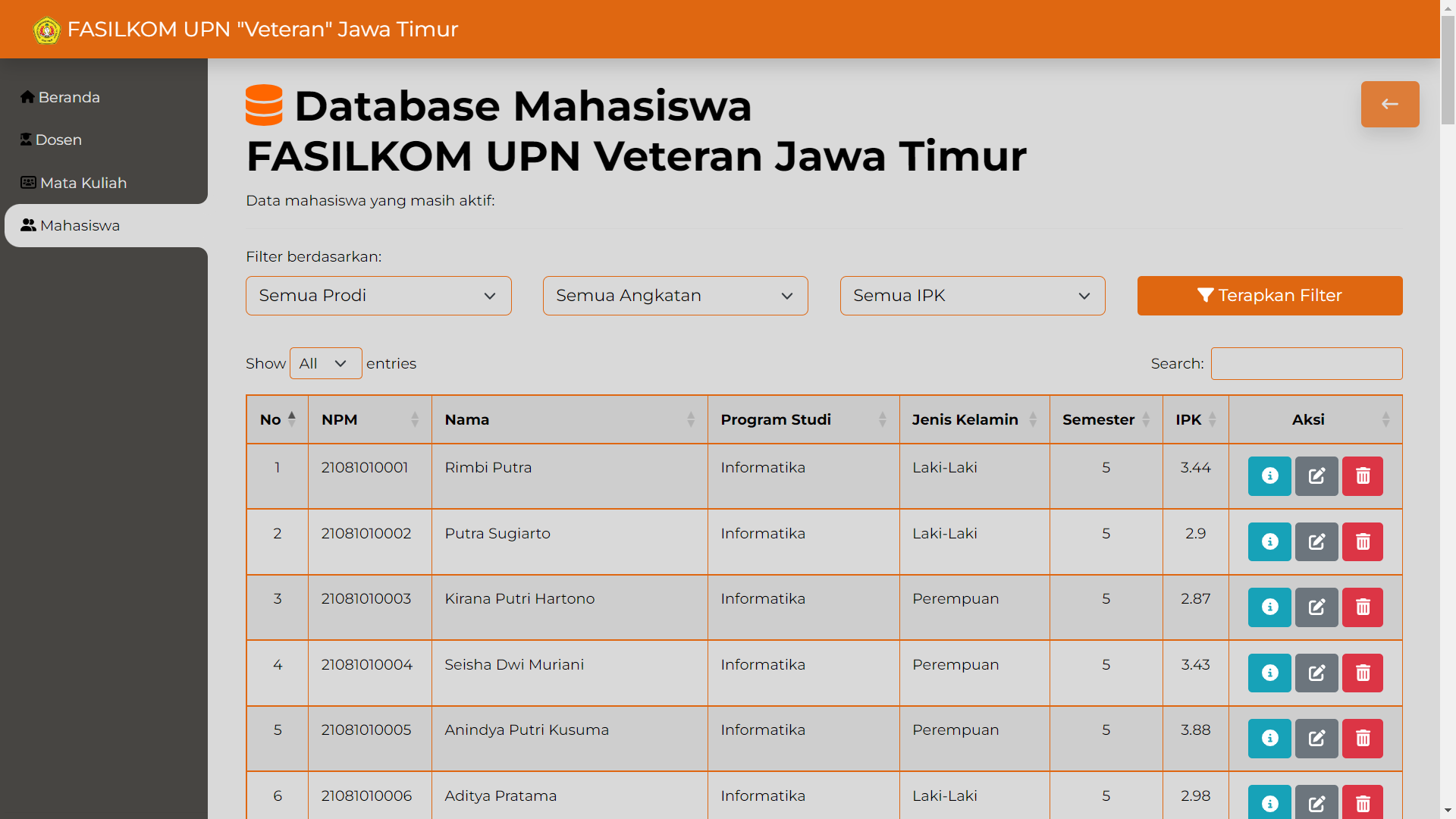Focus the Search input field

[1307, 364]
